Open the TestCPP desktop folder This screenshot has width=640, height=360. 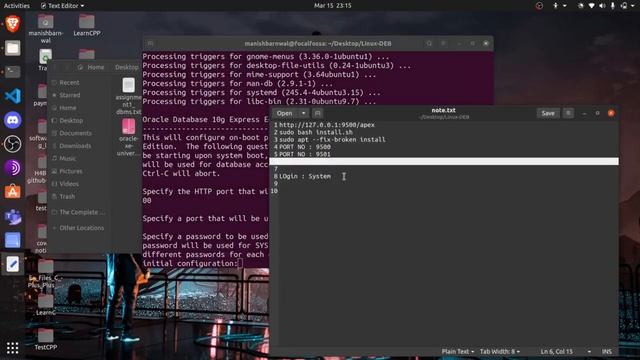[x=45, y=339]
